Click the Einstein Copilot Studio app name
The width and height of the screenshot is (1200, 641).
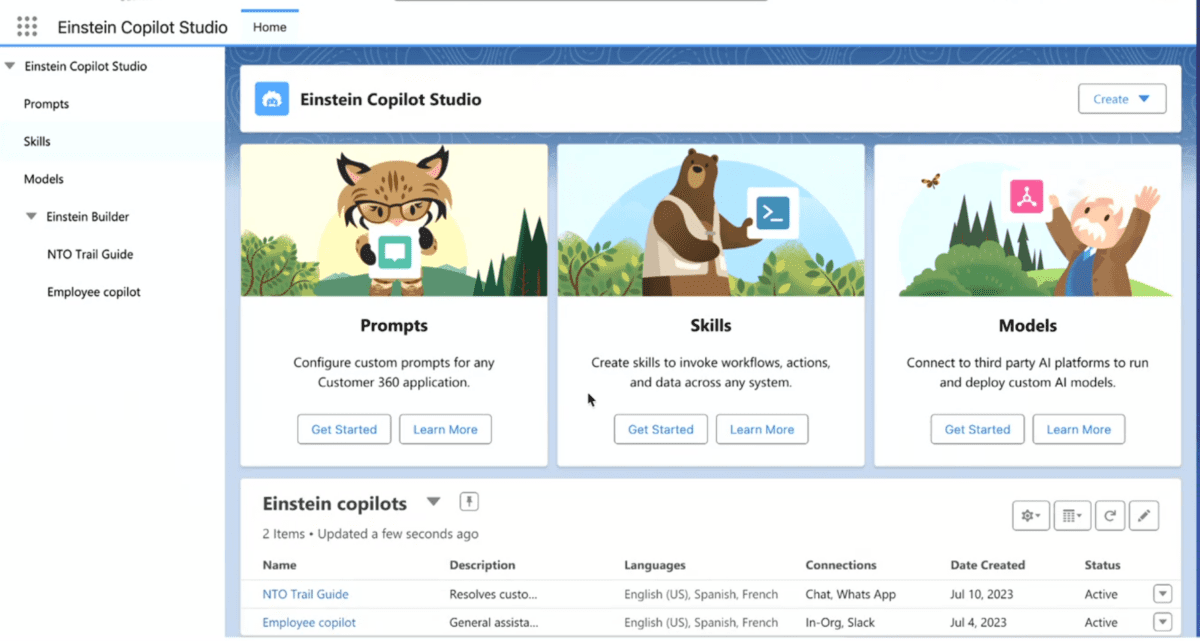[142, 27]
